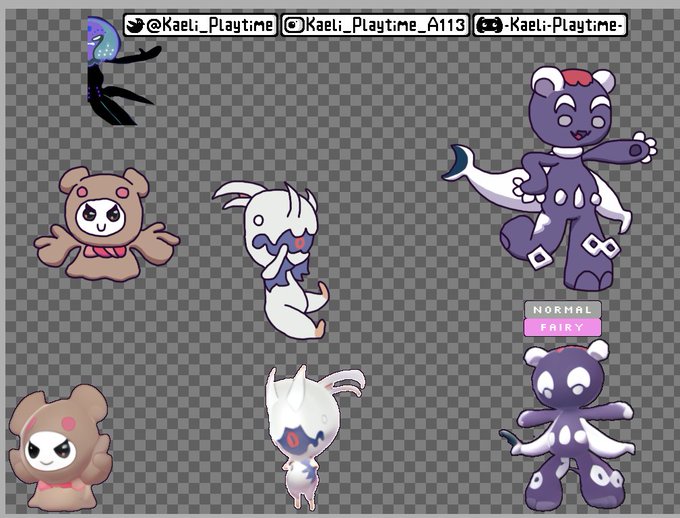The image size is (680, 518).
Task: Click the Kaeli_Playtime_A113 Instagram handle
Action: pos(385,25)
